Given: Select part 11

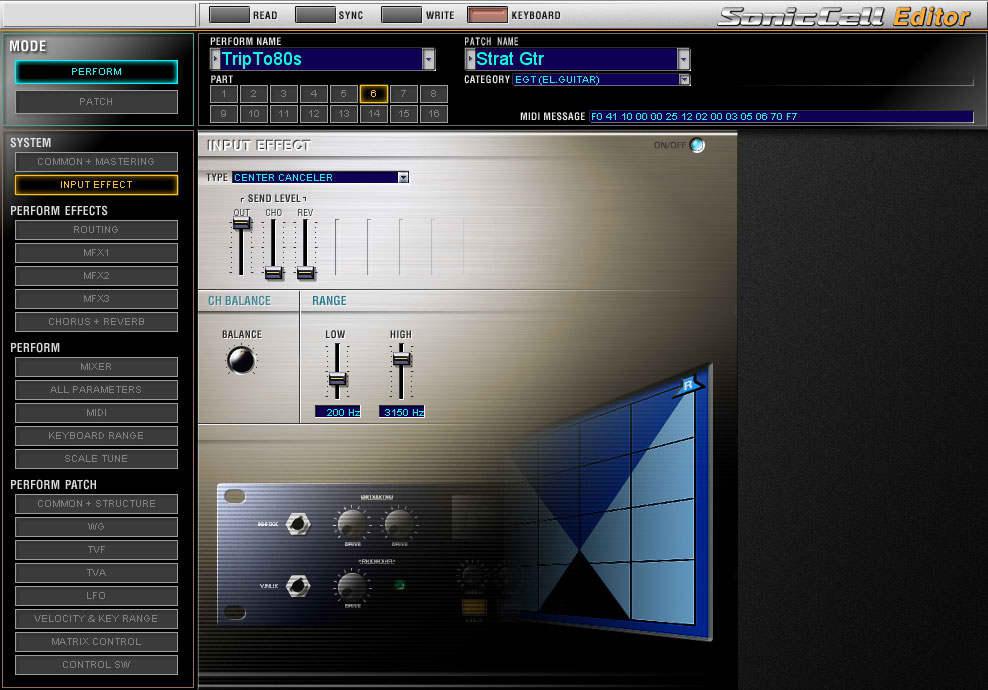Looking at the screenshot, I should click(284, 114).
